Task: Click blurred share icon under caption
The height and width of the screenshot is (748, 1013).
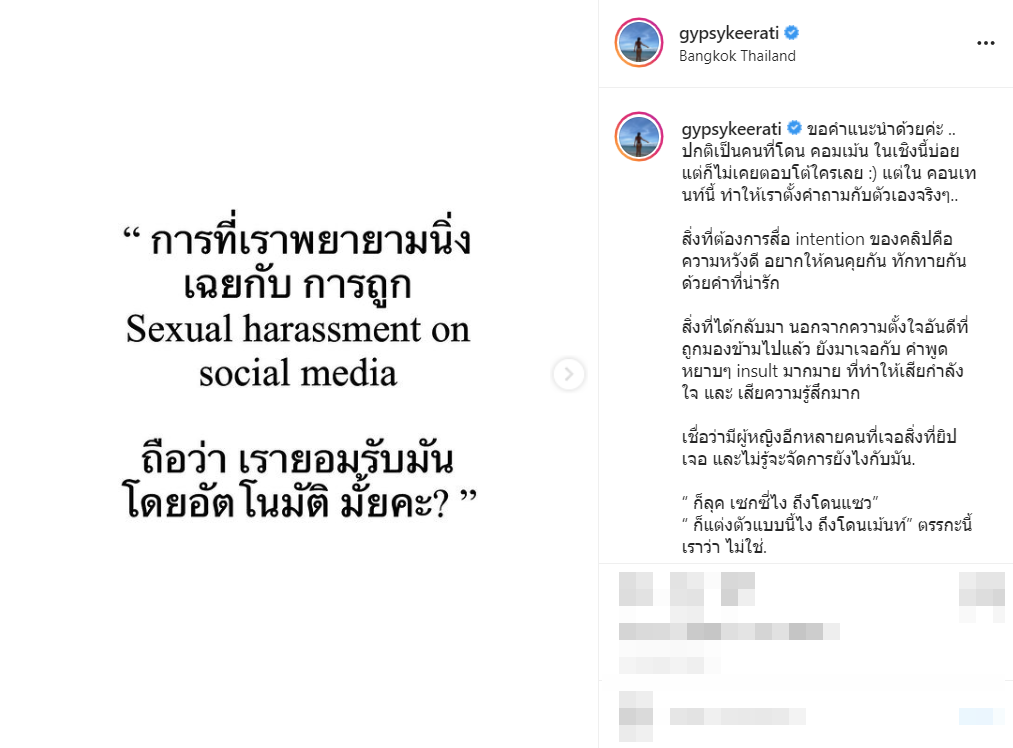Action: (737, 588)
